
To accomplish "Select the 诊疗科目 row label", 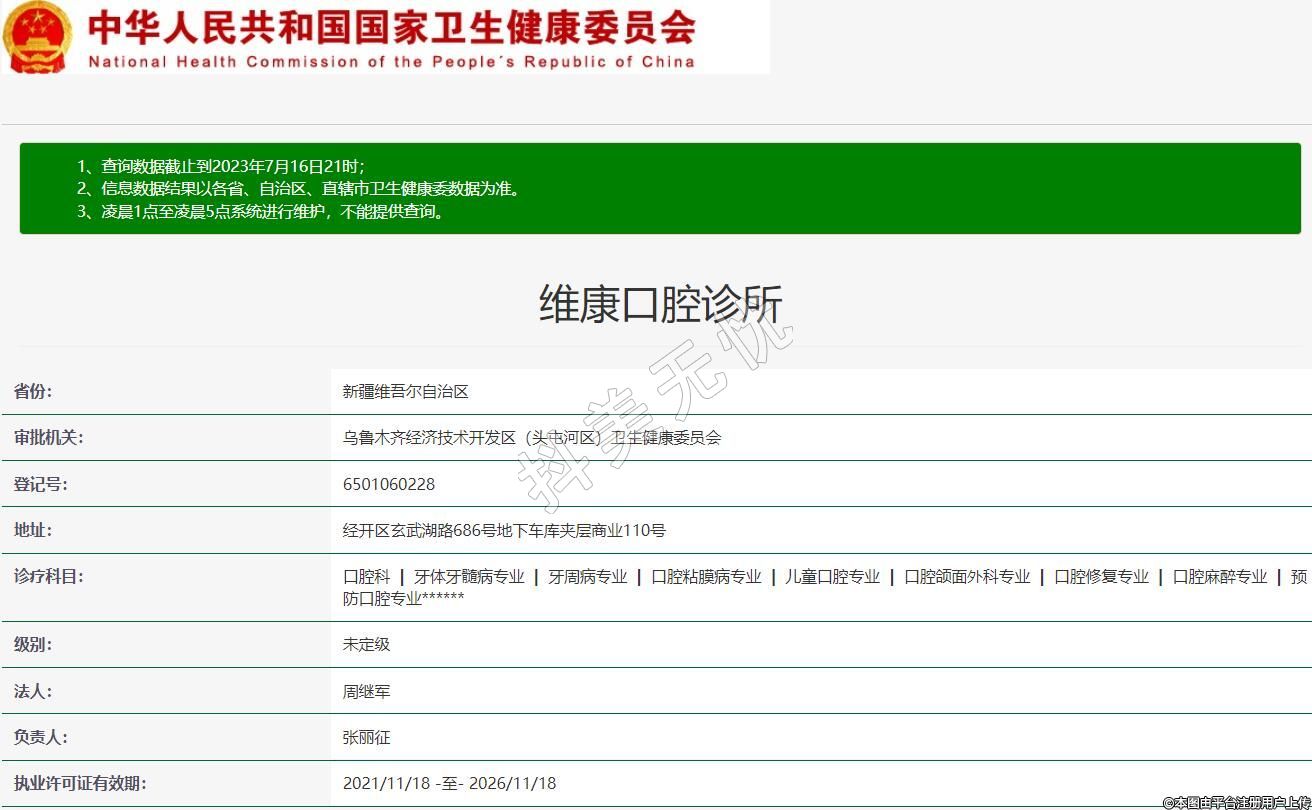I will tap(48, 576).
